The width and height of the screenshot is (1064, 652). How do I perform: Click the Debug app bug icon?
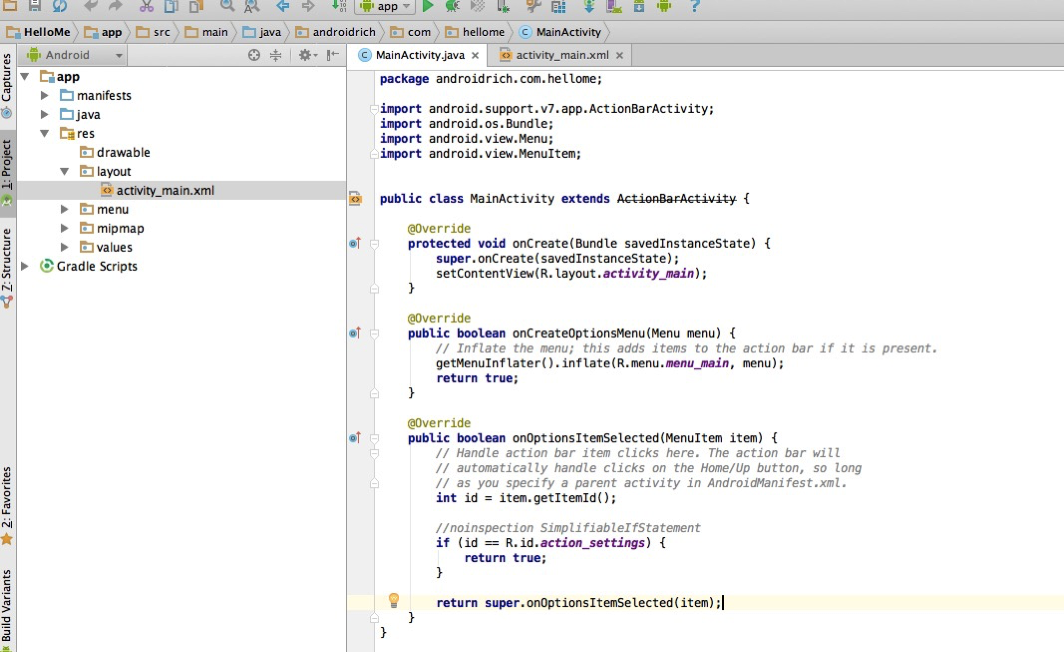click(x=453, y=6)
